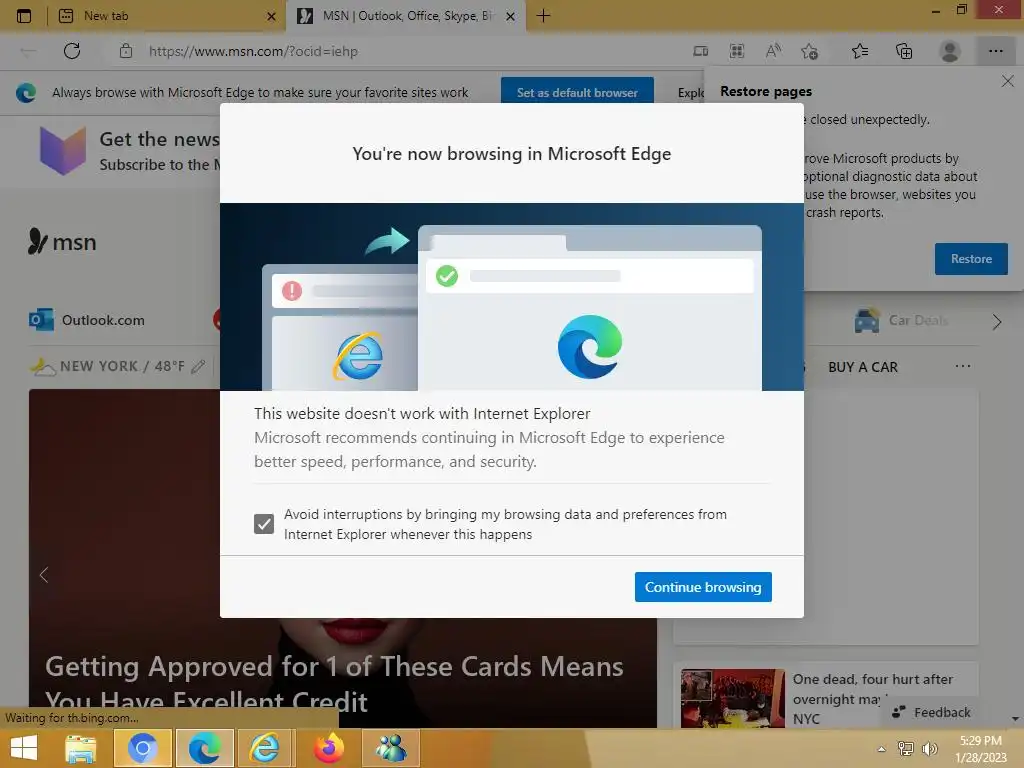Click the Feedback button
The image size is (1024, 768).
[931, 712]
